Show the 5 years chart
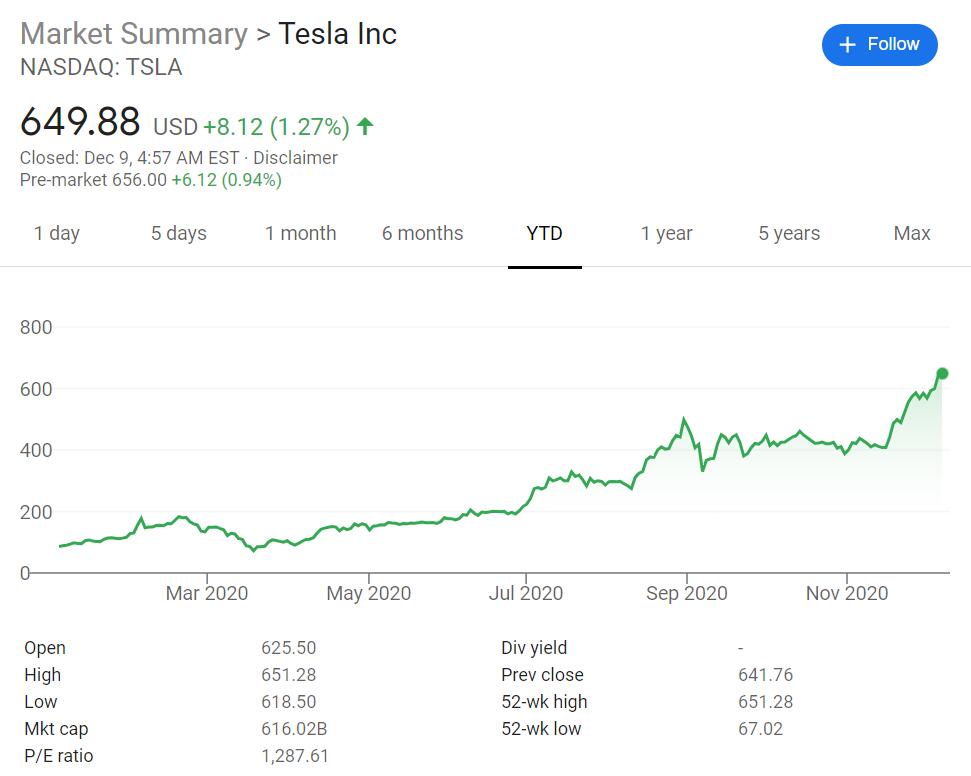The height and width of the screenshot is (776, 971). tap(788, 233)
